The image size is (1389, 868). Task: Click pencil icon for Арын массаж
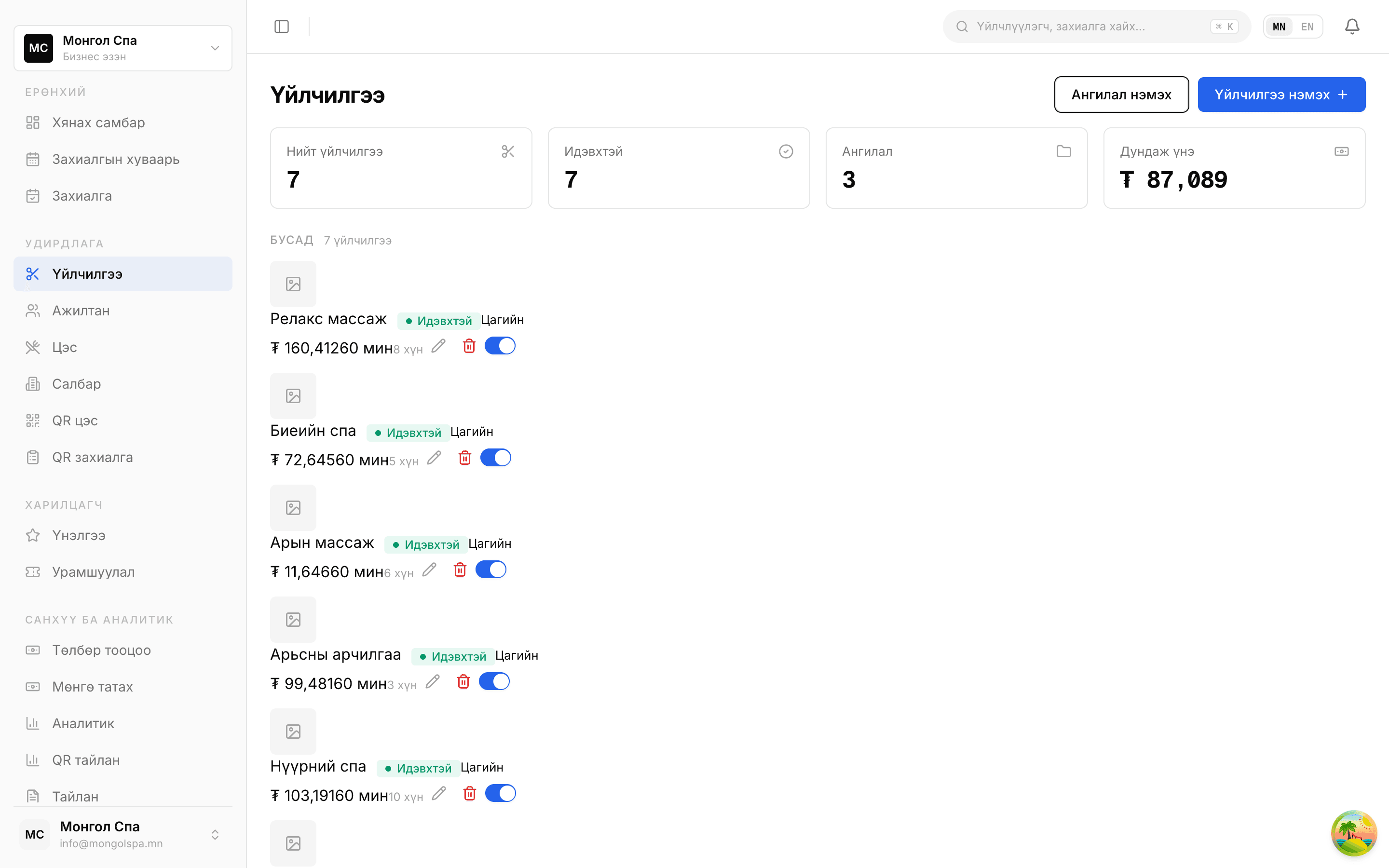click(x=429, y=570)
